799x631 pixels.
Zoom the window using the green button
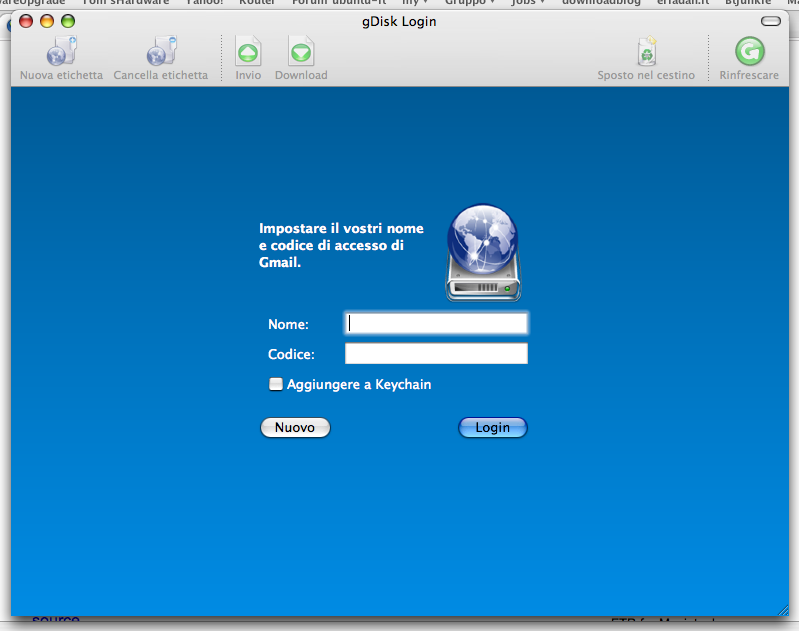pyautogui.click(x=67, y=21)
